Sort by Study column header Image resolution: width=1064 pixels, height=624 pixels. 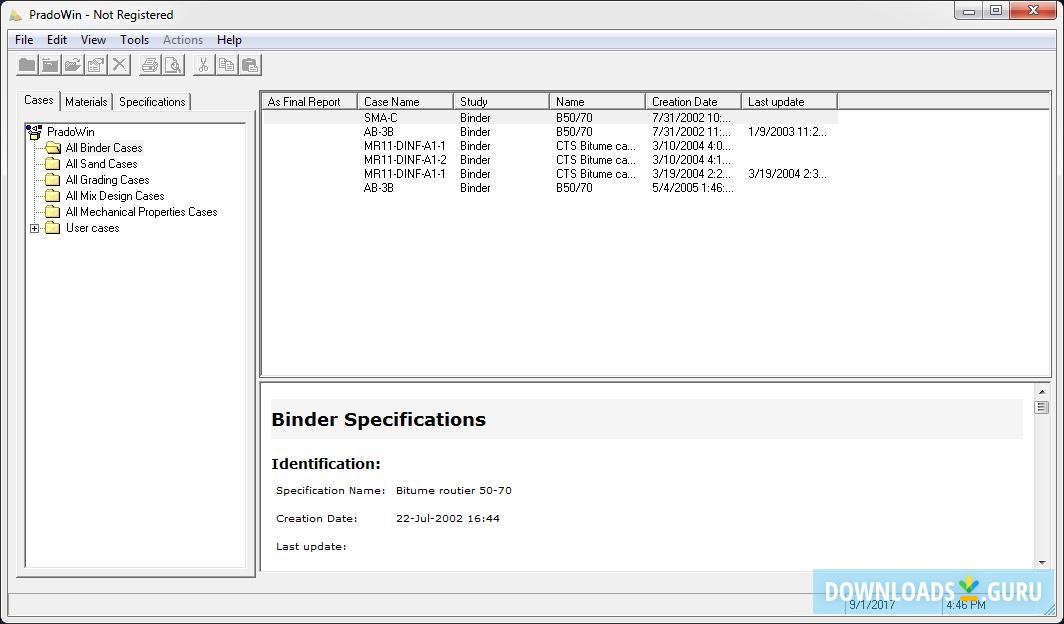coord(501,102)
